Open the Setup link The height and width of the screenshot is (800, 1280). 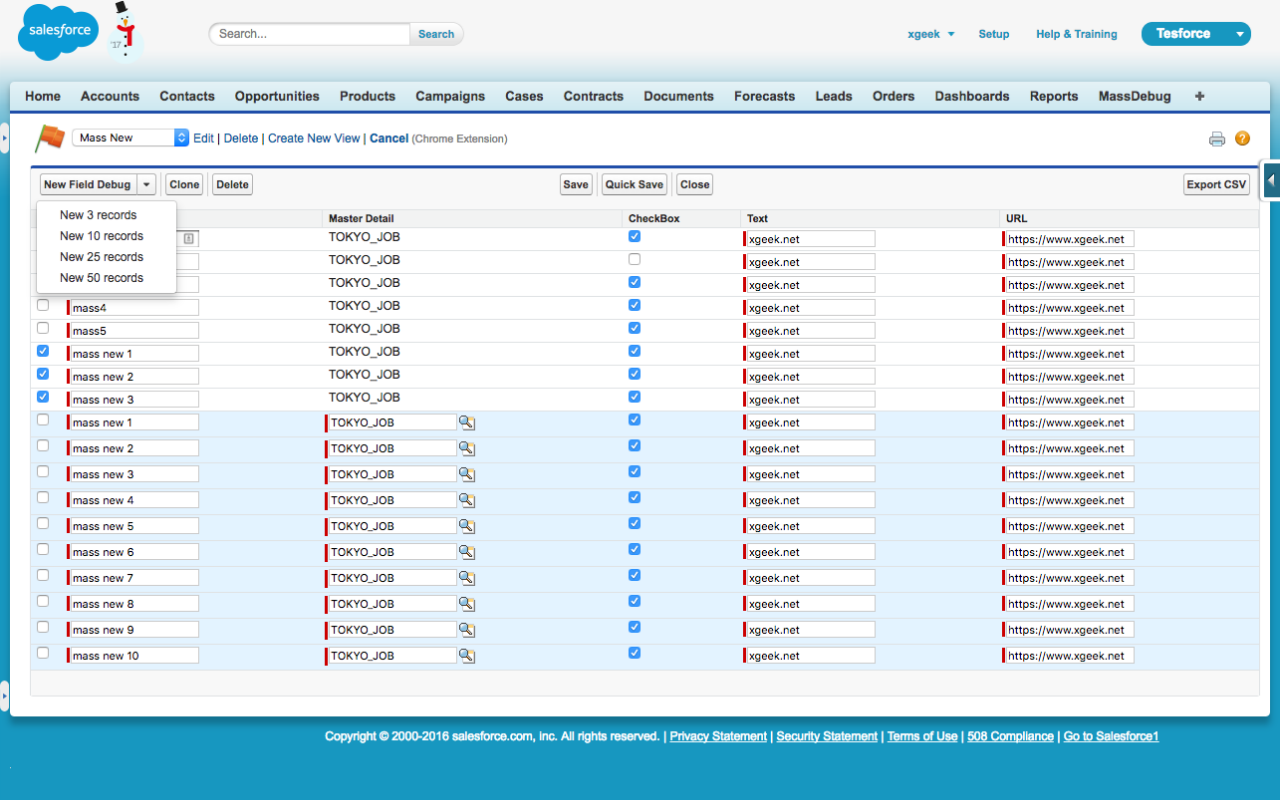994,34
